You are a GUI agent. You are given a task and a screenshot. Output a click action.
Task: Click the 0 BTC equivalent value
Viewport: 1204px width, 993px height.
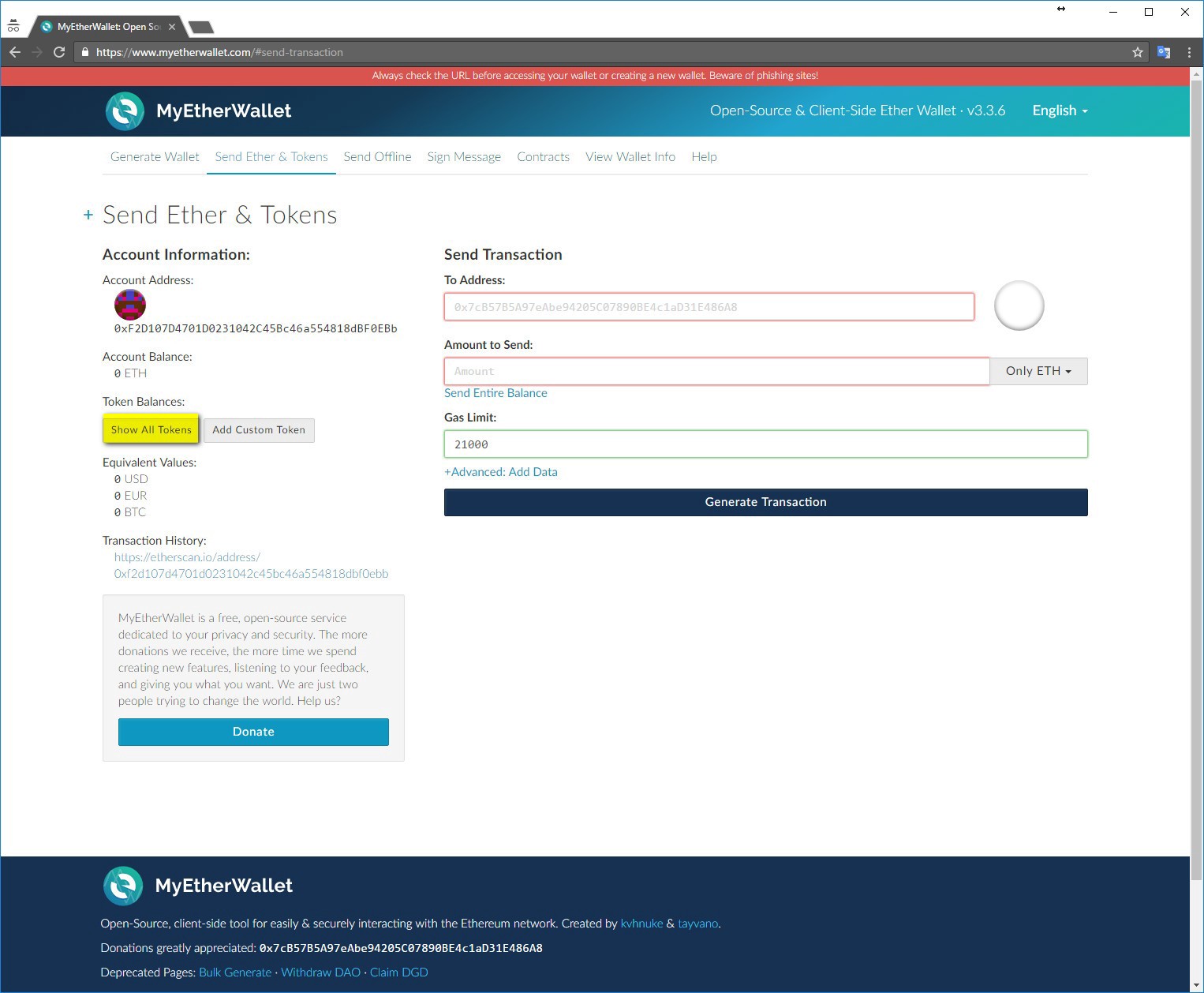point(129,512)
